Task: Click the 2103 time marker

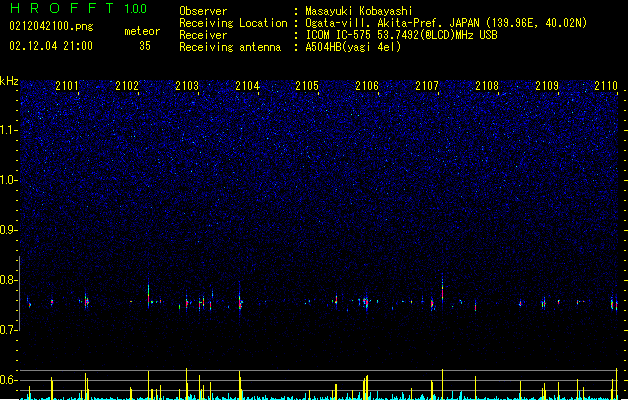Action: coord(187,85)
